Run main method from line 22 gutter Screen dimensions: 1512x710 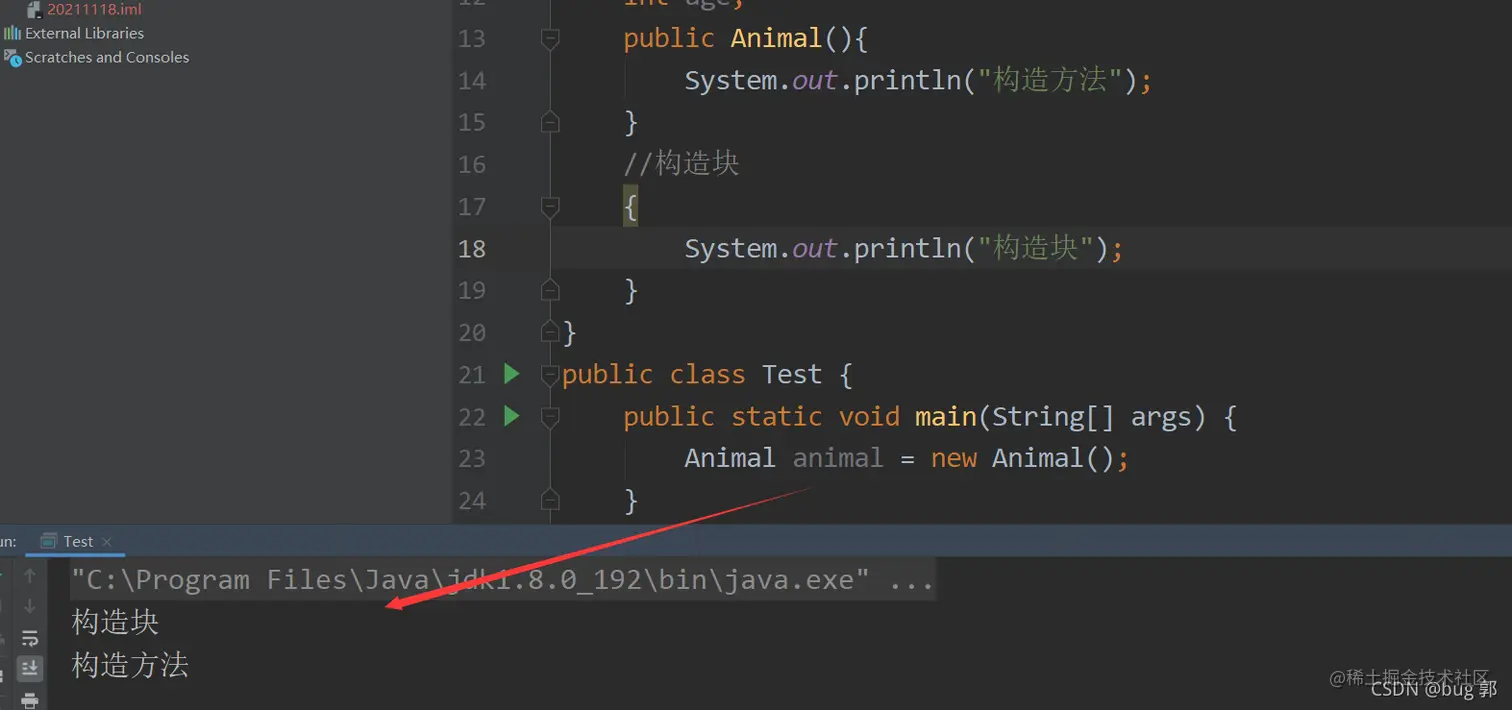pyautogui.click(x=512, y=416)
